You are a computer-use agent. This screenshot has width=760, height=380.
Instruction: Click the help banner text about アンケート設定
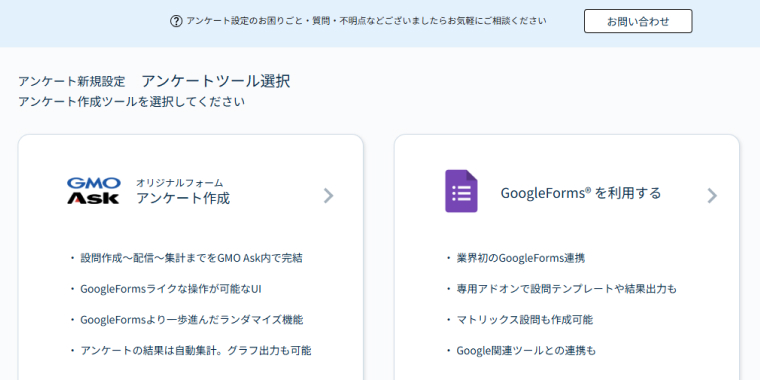click(366, 21)
